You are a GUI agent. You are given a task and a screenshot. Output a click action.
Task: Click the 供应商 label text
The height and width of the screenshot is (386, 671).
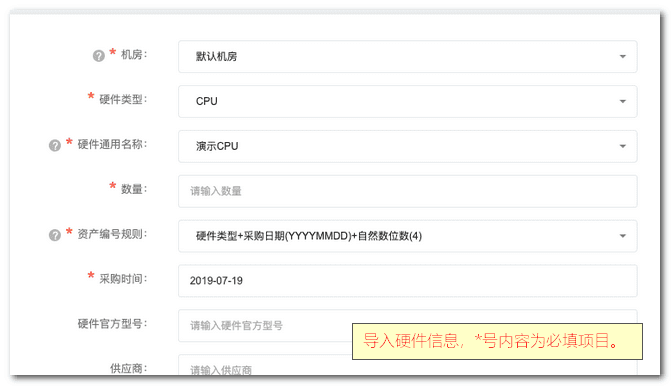point(128,368)
